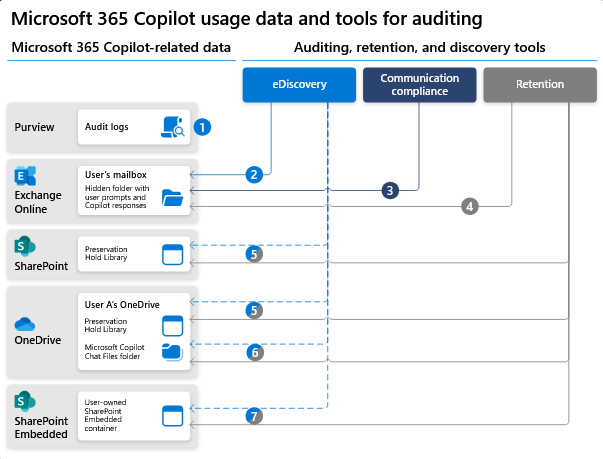This screenshot has height=459, width=603.
Task: Select the Communication compliance box
Action: [x=419, y=85]
